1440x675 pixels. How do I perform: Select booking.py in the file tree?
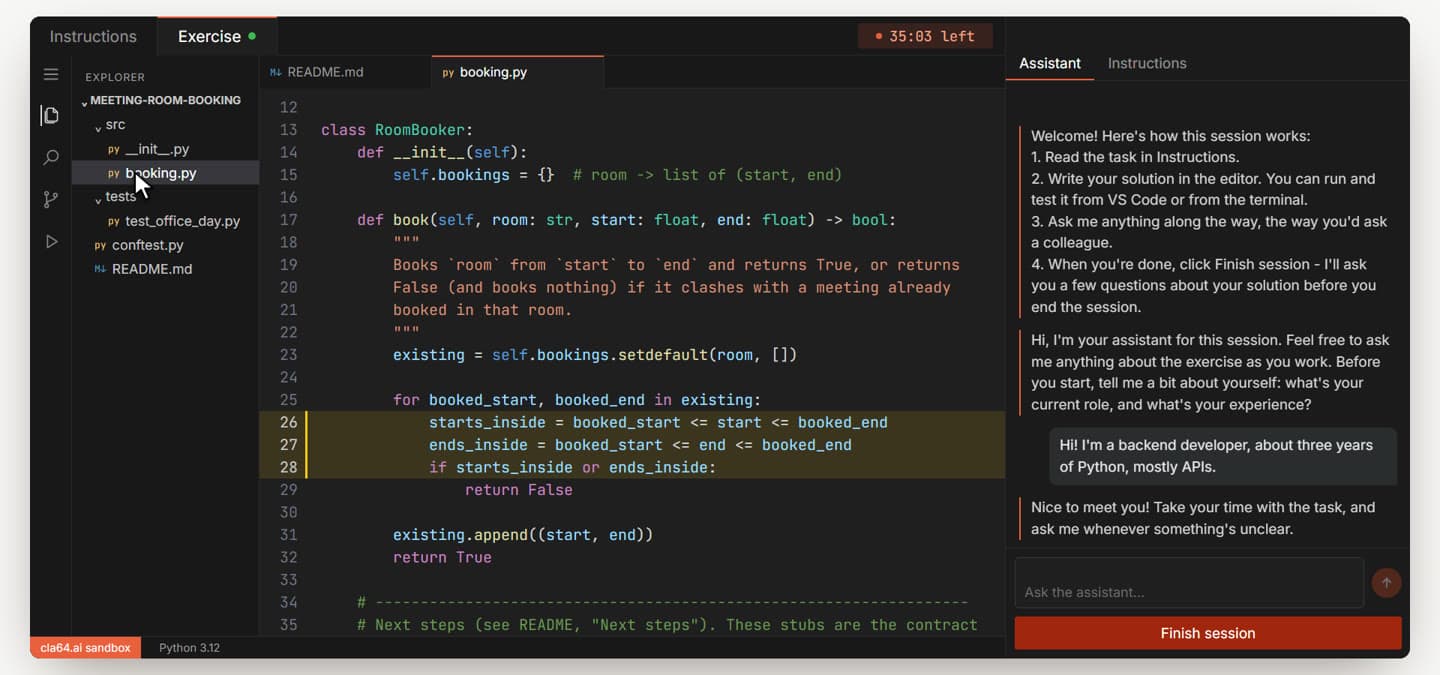[x=166, y=173]
